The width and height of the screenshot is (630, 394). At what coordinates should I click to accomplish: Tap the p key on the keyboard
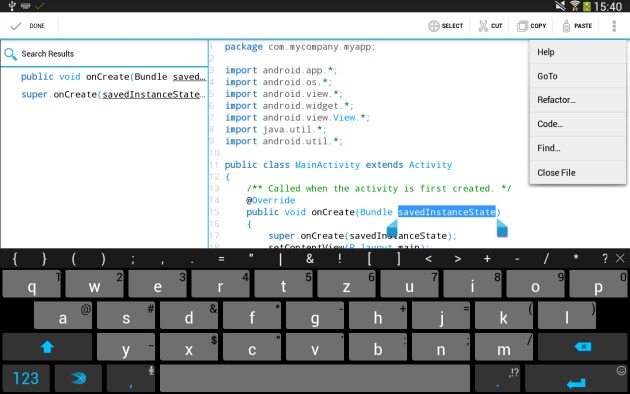(598, 284)
